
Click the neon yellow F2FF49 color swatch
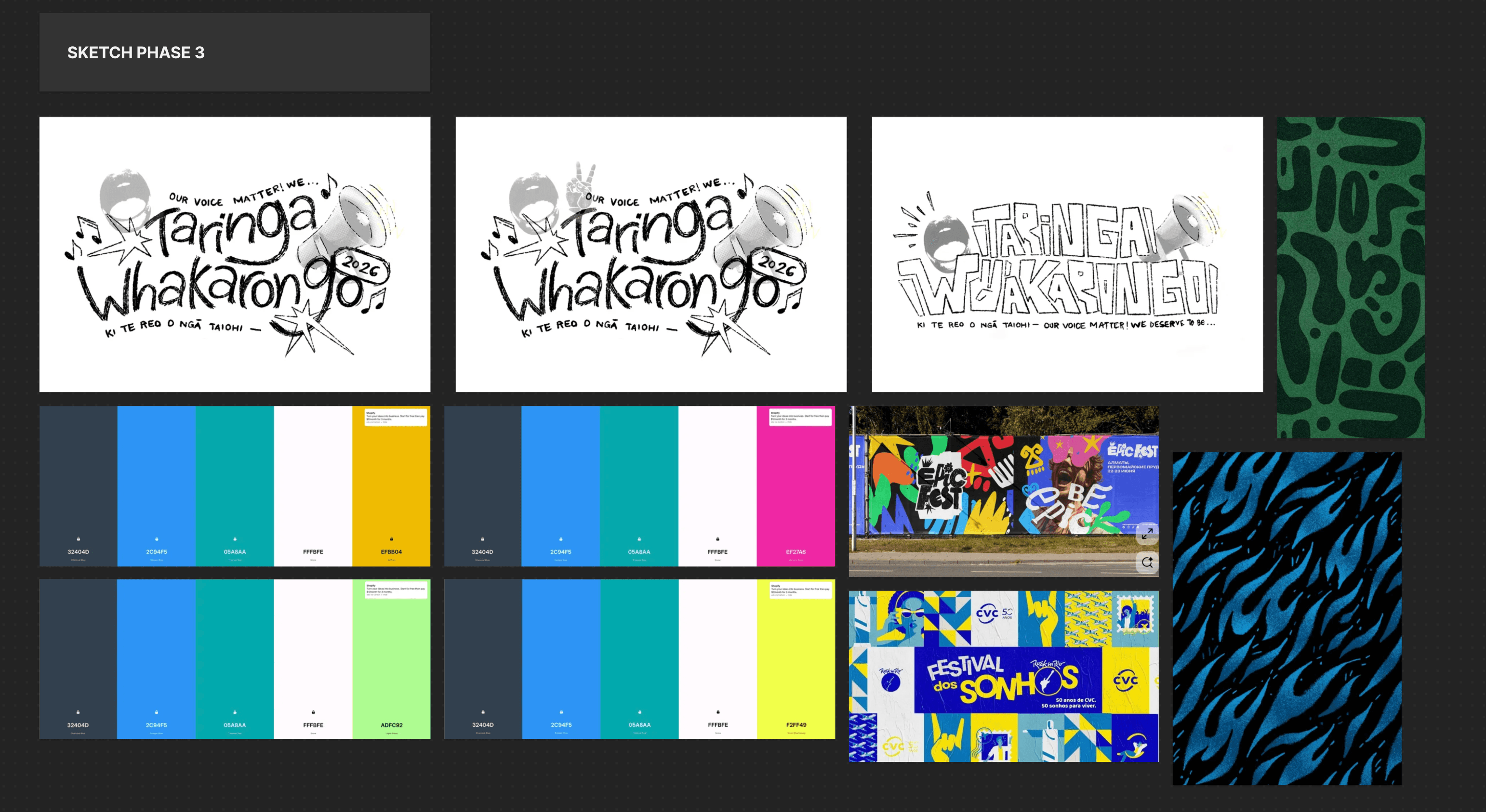(x=796, y=658)
